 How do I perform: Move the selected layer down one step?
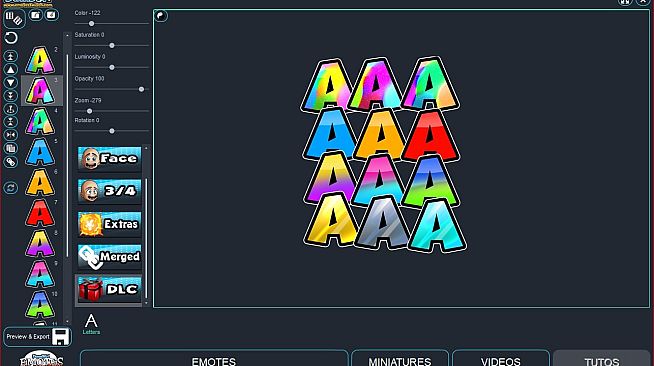(11, 83)
